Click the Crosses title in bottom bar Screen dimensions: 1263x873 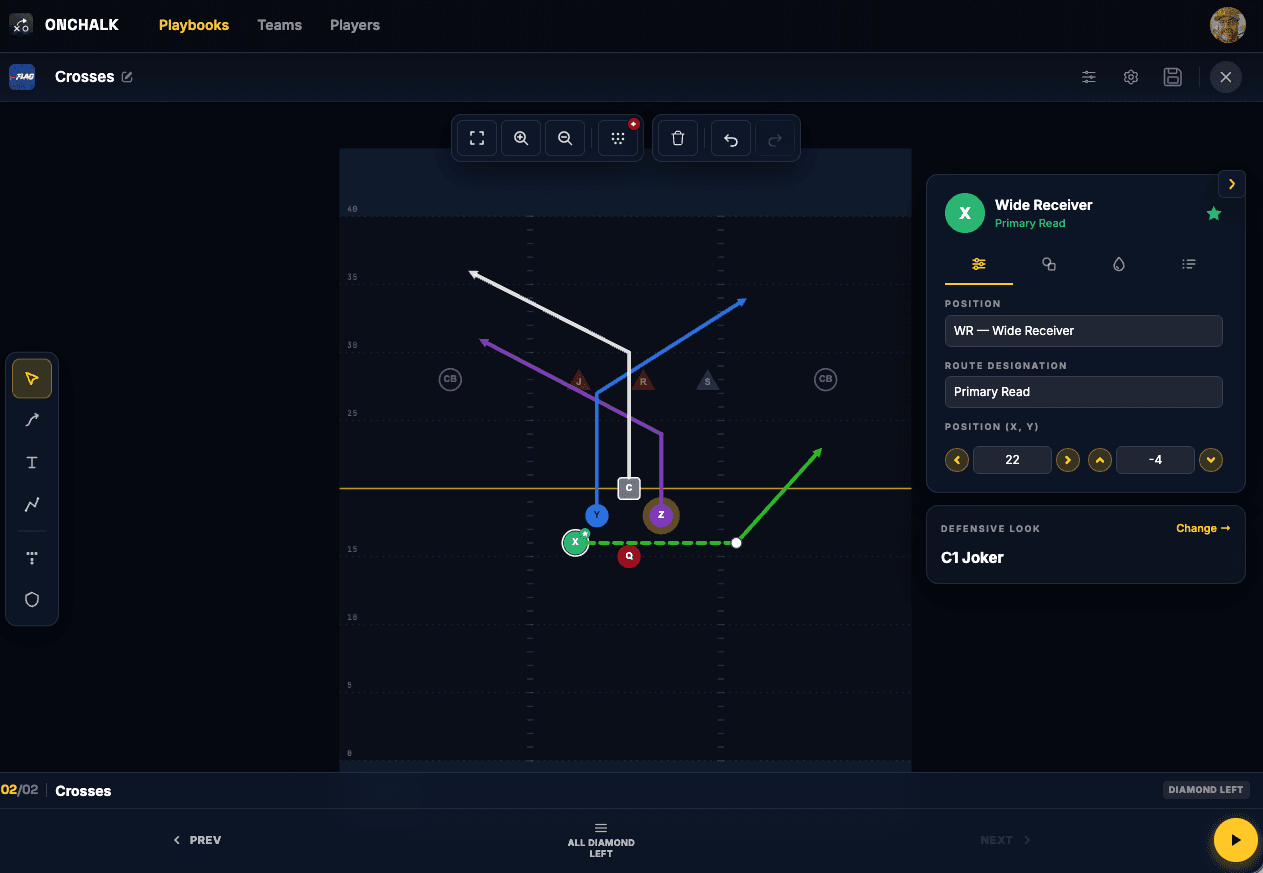[x=83, y=791]
